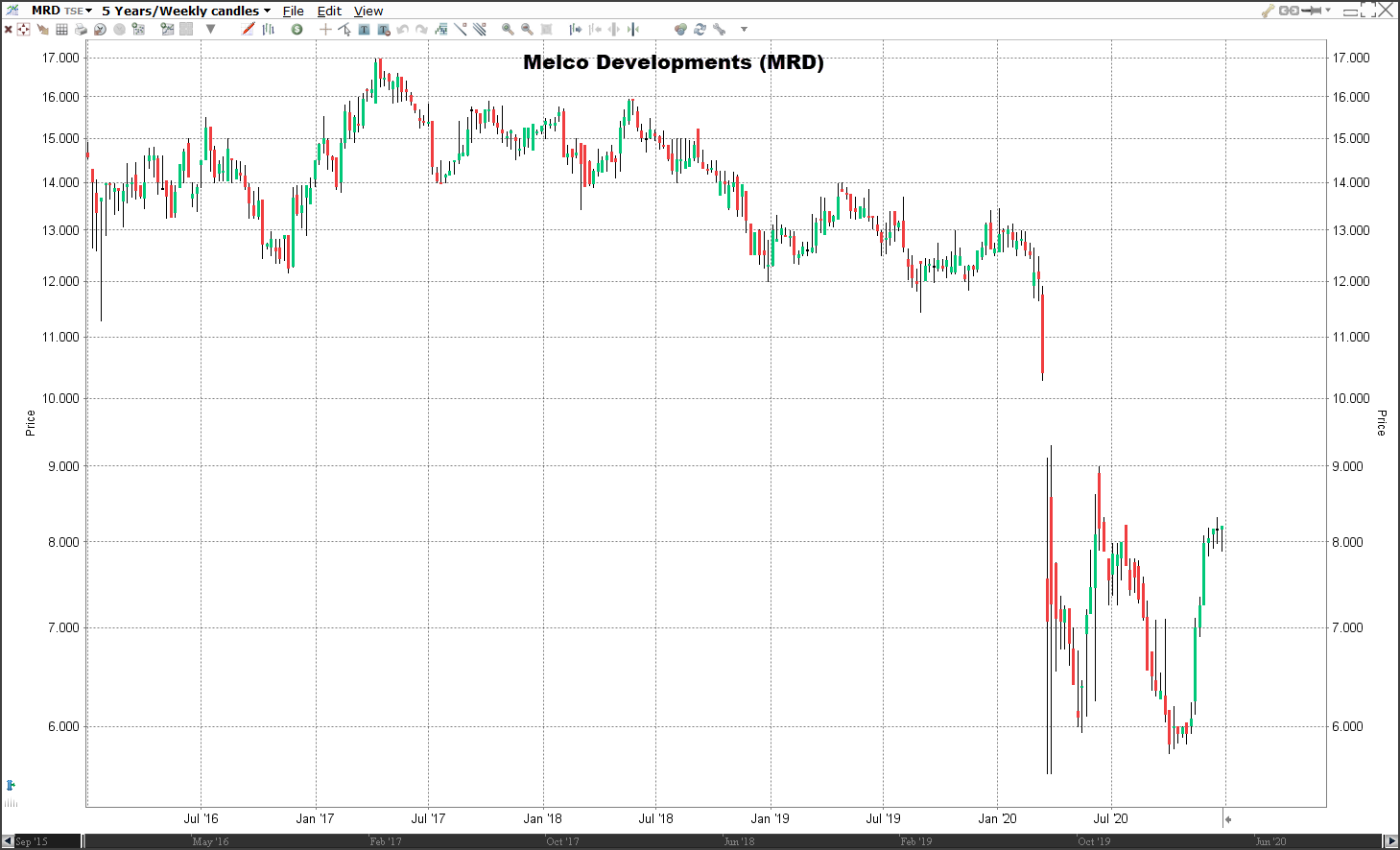Select the red pencil drawing tool
1400x850 pixels.
coord(248,29)
